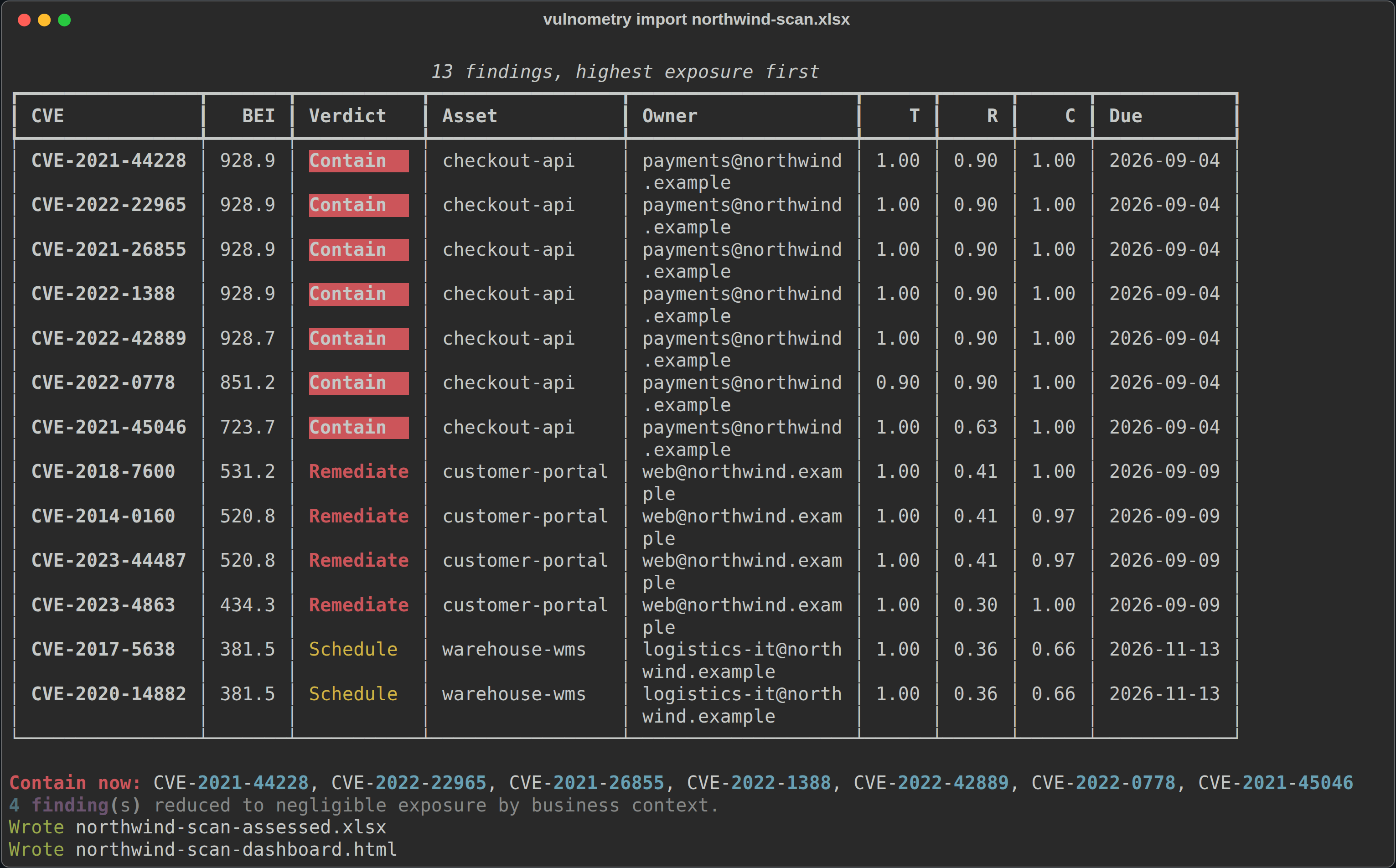The image size is (1396, 868).
Task: Click the Due column header
Action: (1125, 116)
